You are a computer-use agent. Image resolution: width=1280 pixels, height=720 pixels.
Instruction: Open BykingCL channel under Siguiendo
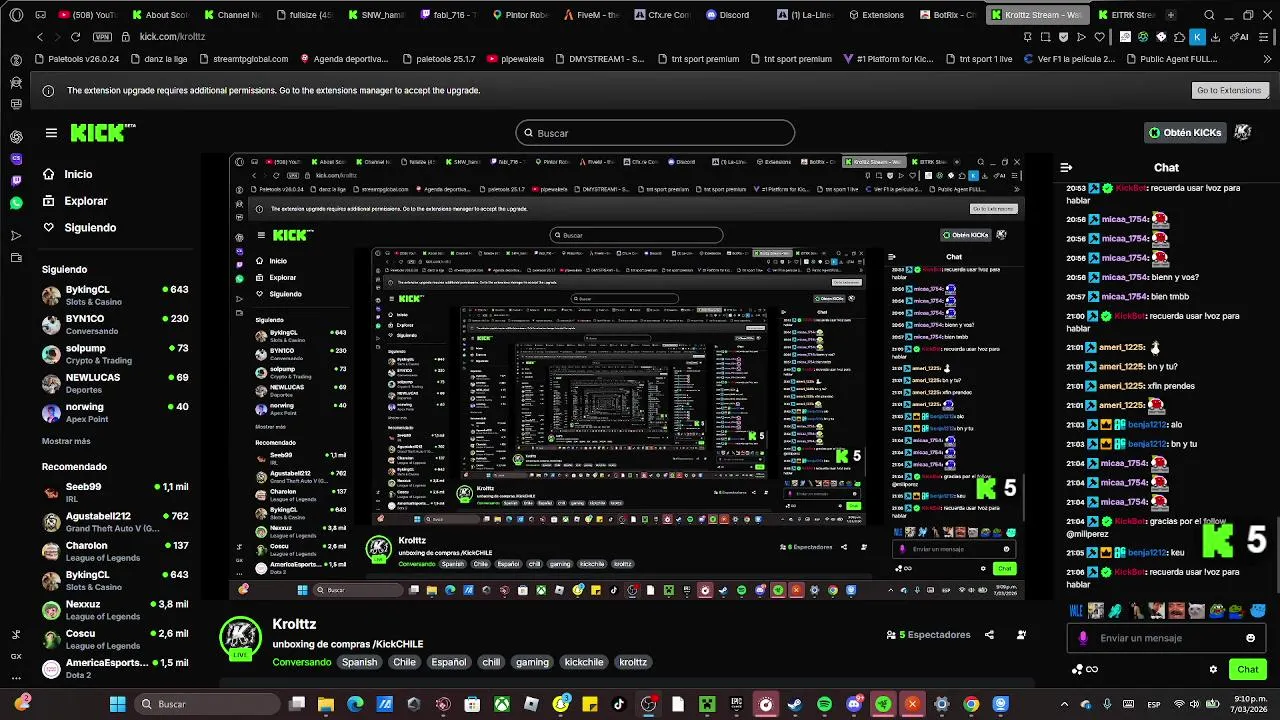pos(115,295)
